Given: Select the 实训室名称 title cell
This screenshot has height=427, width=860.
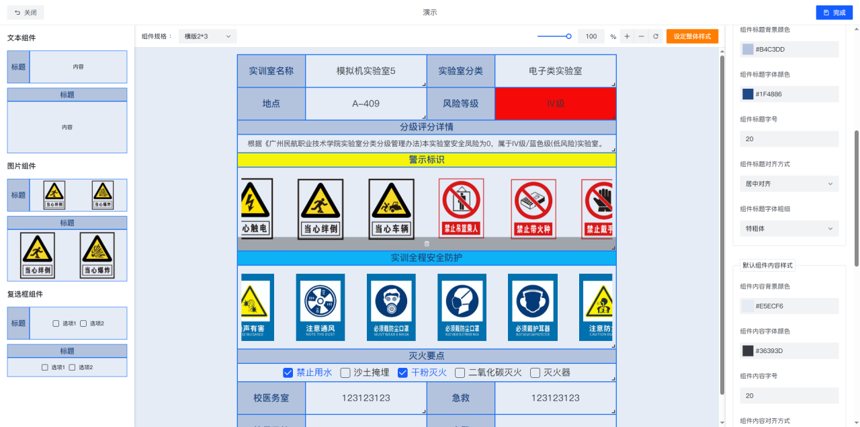Looking at the screenshot, I should pos(271,71).
